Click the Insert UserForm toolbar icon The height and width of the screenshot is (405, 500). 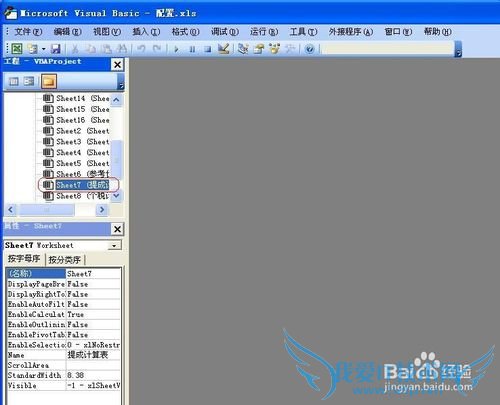[33, 49]
